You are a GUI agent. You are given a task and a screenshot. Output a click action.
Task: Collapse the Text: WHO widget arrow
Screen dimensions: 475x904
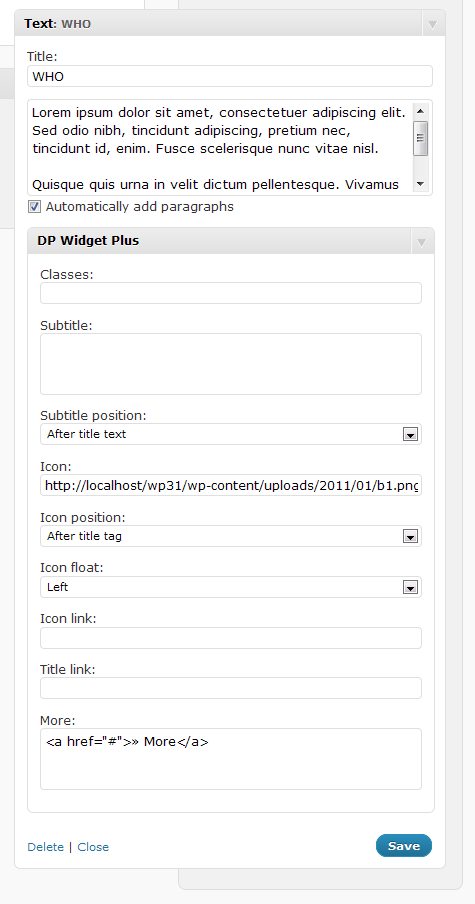[x=433, y=25]
